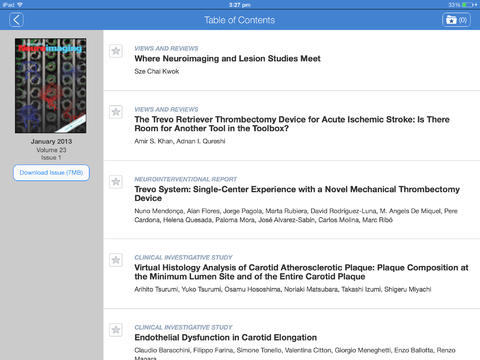480x360 pixels.
Task: Open Trevo System: Single-Center Experience article
Action: (x=297, y=194)
